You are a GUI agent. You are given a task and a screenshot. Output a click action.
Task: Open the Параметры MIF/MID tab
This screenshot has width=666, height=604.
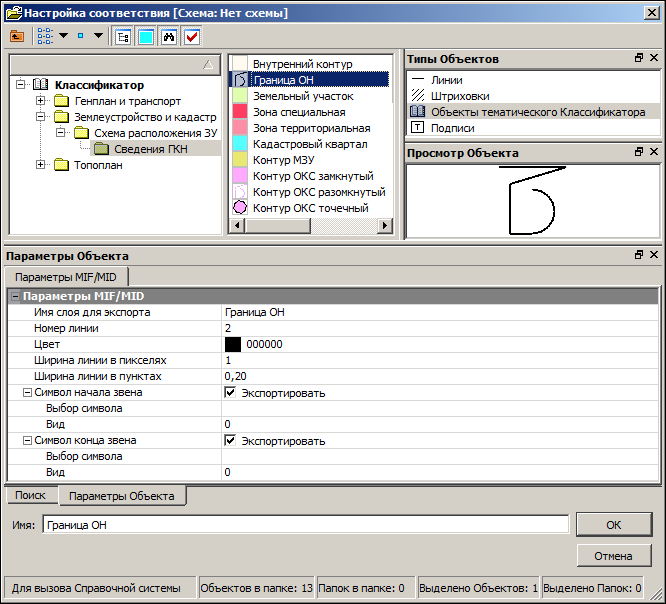tap(66, 277)
